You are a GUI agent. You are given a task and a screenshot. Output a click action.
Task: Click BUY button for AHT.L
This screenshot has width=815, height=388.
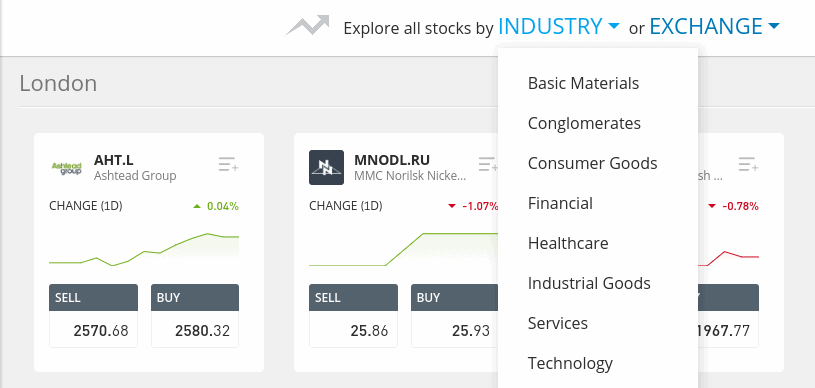tap(195, 316)
